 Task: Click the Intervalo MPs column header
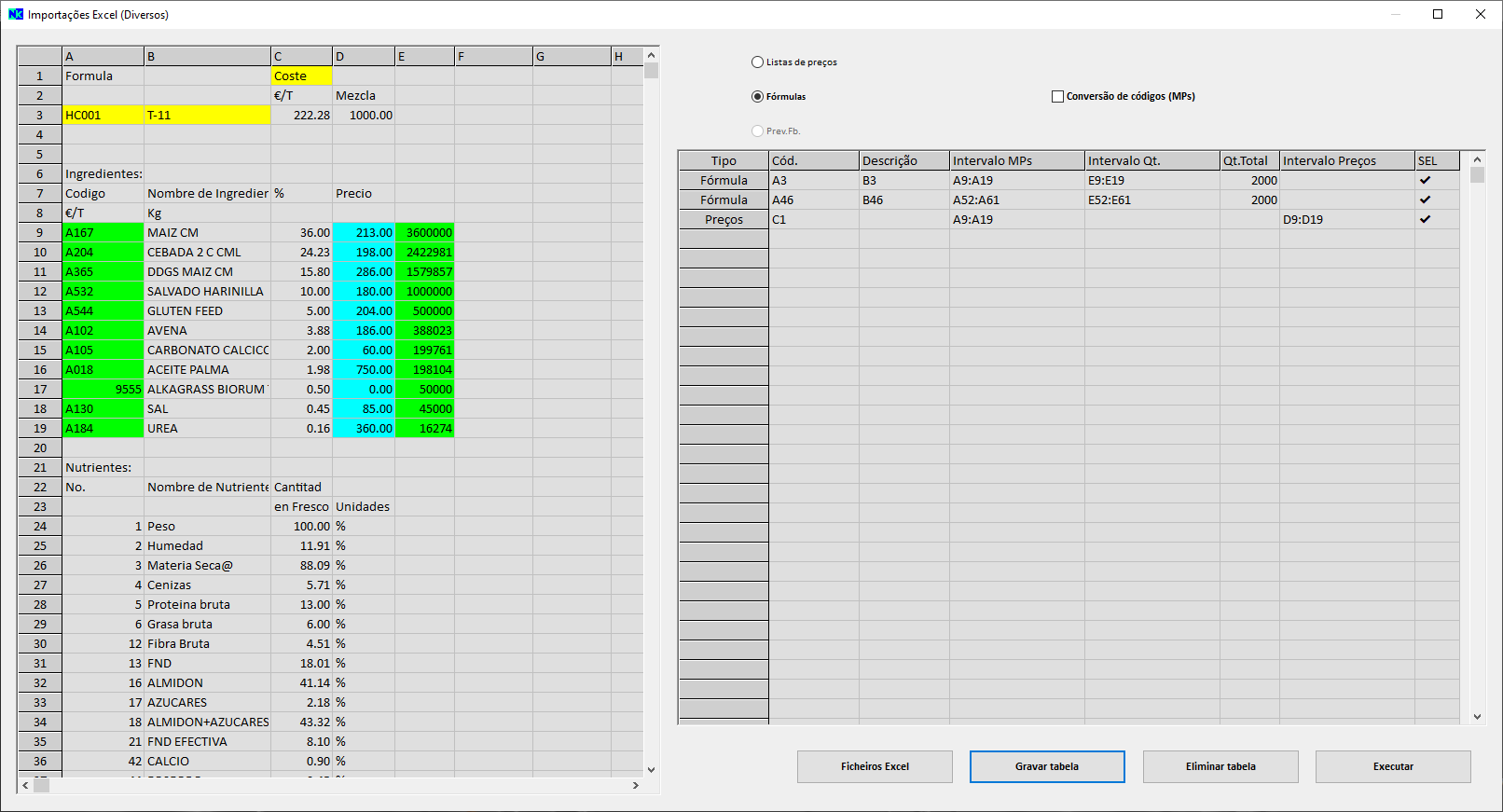(x=1016, y=160)
